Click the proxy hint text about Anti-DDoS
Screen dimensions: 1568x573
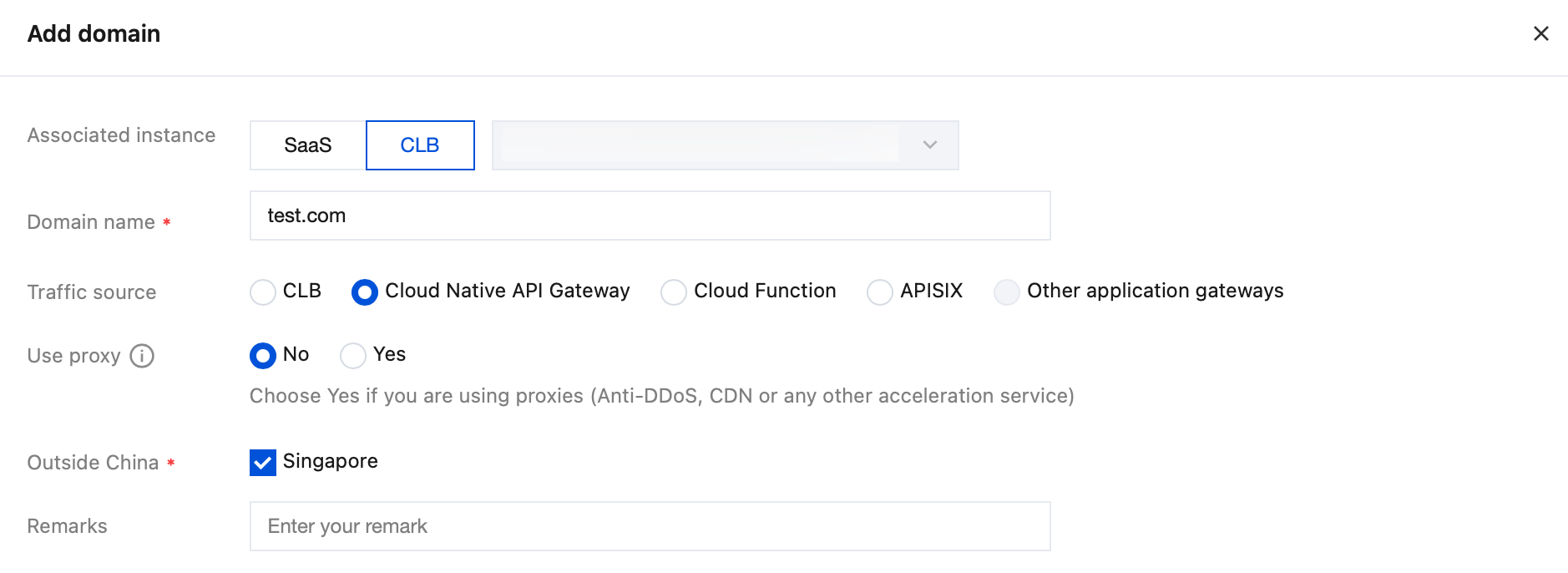(x=661, y=396)
